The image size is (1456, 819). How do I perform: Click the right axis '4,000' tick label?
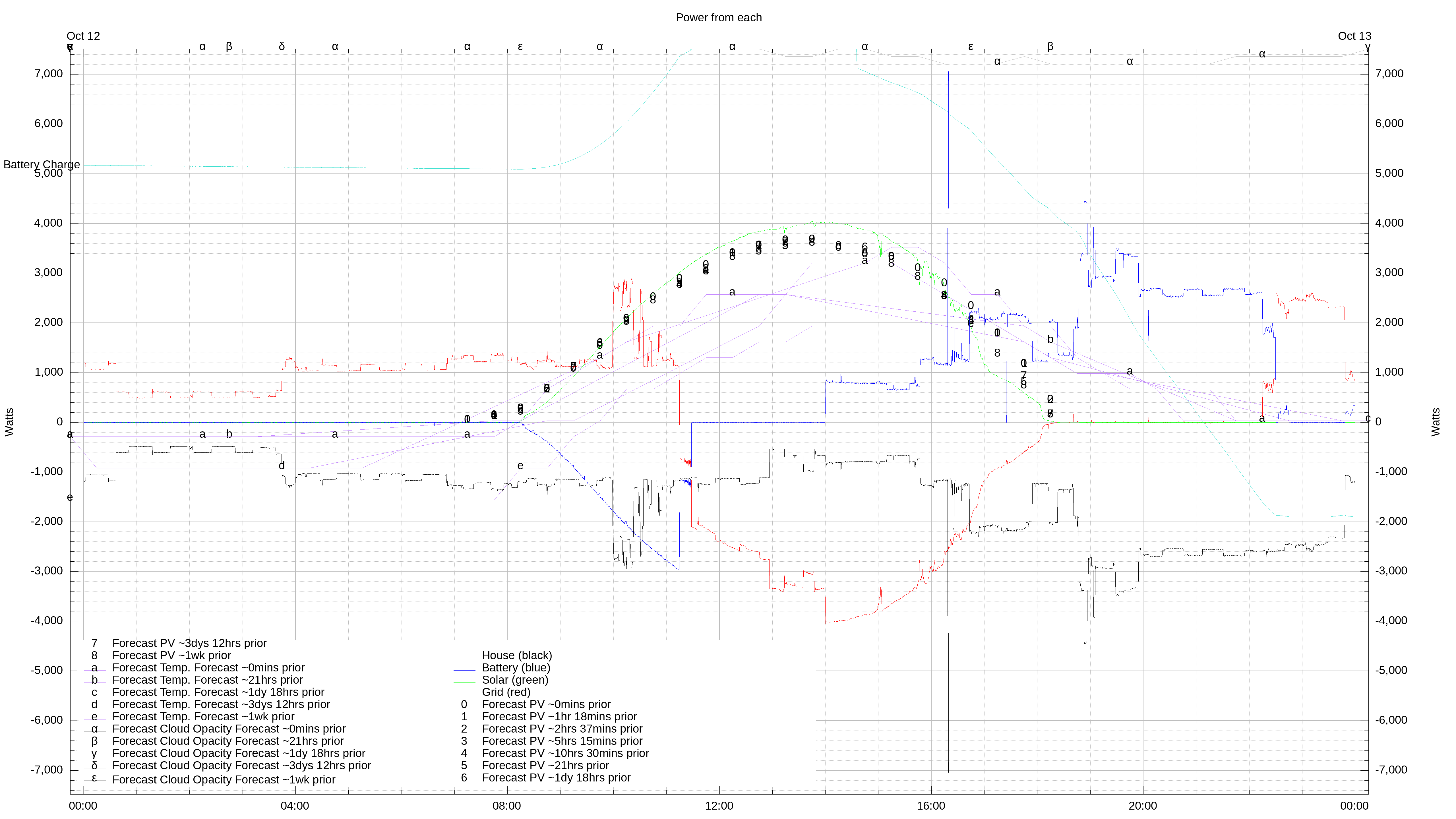click(1389, 223)
